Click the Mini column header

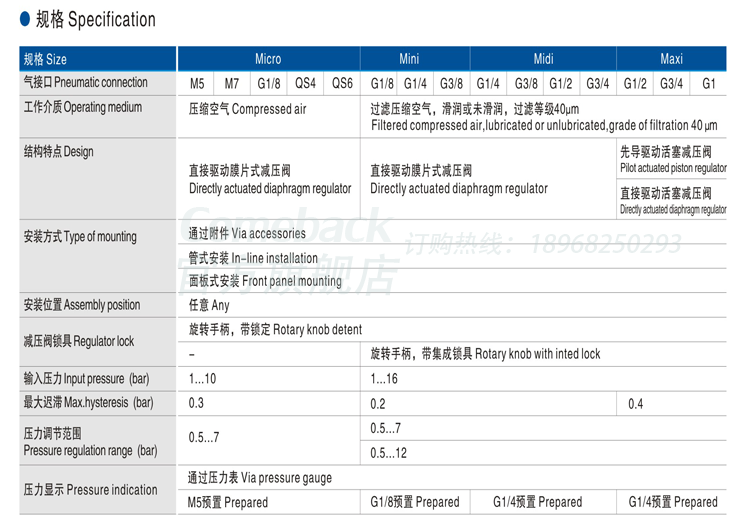tap(415, 59)
